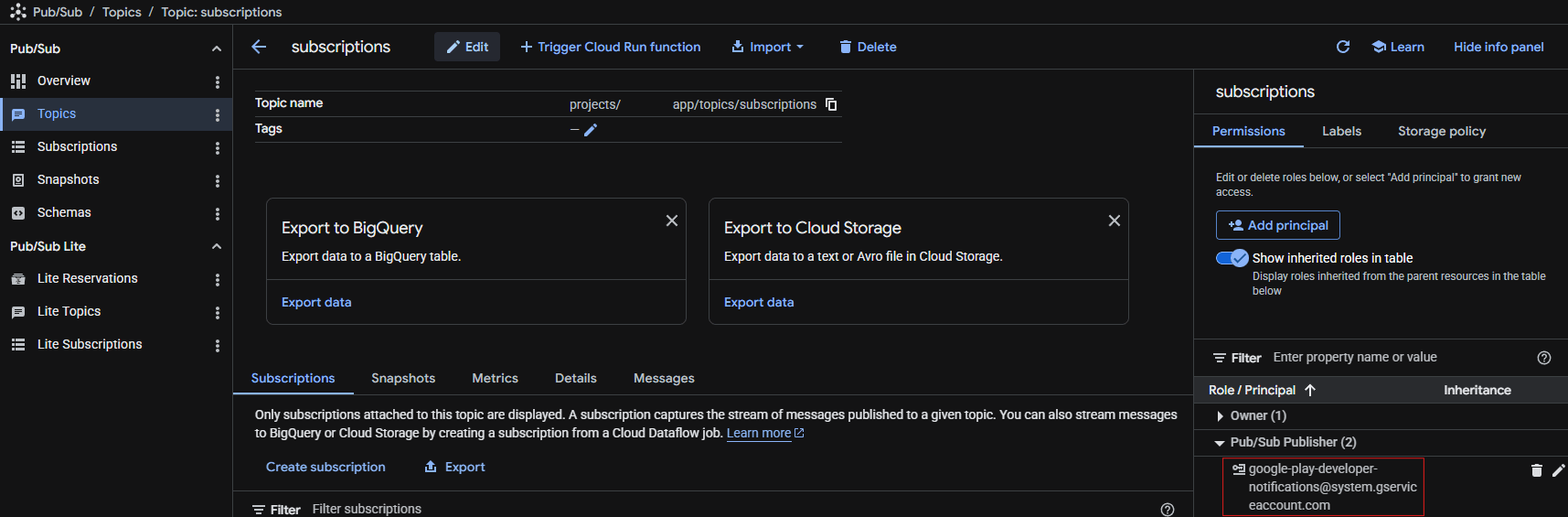
Task: Open the Import dropdown
Action: (768, 47)
